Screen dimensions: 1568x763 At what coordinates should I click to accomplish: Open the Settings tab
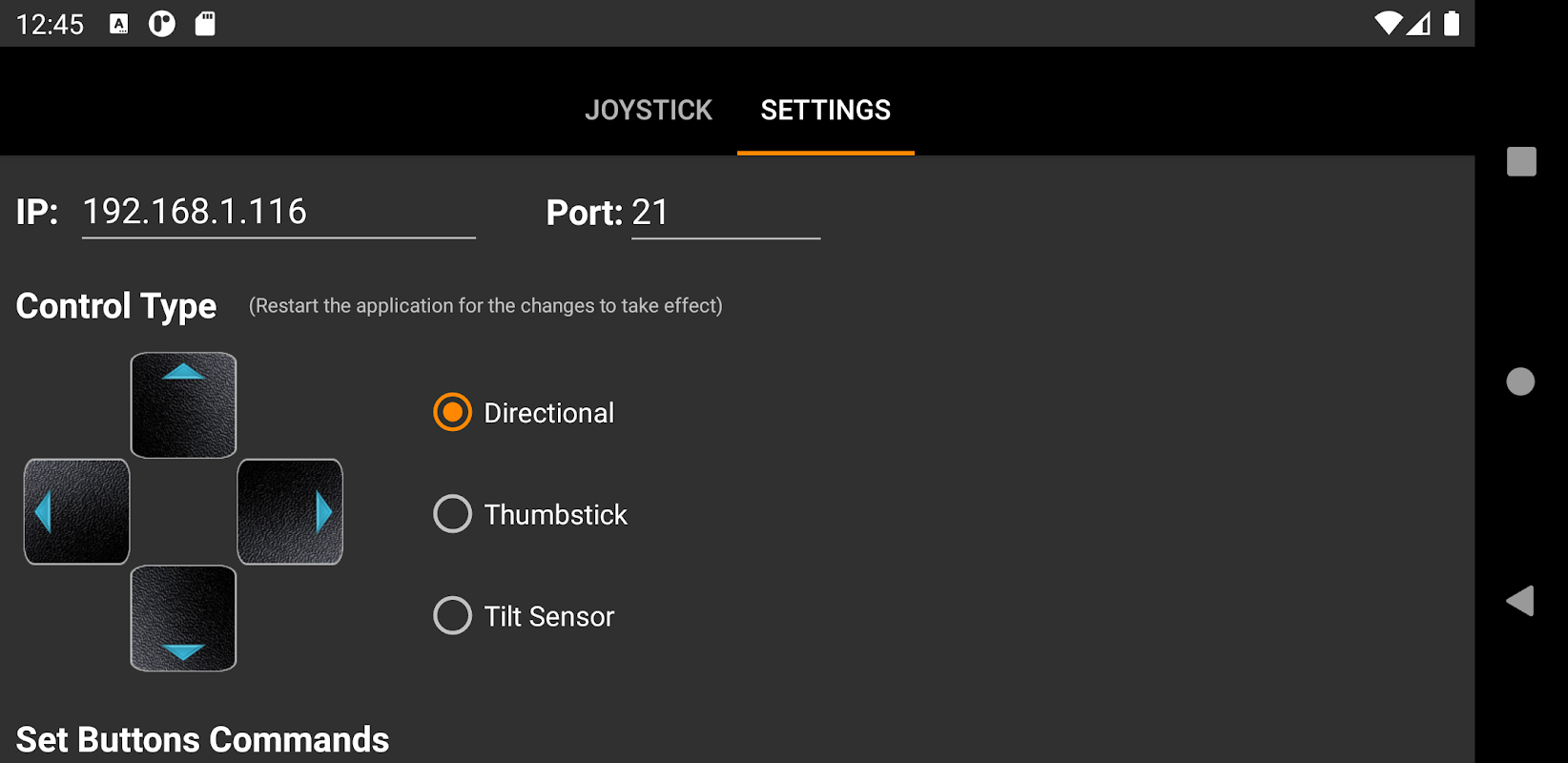(x=825, y=110)
